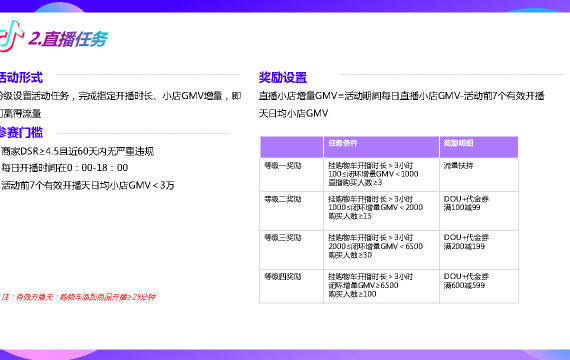Click the condition '100≤闭环增量GMV<1000'
570x360 pixels.
pos(373,174)
